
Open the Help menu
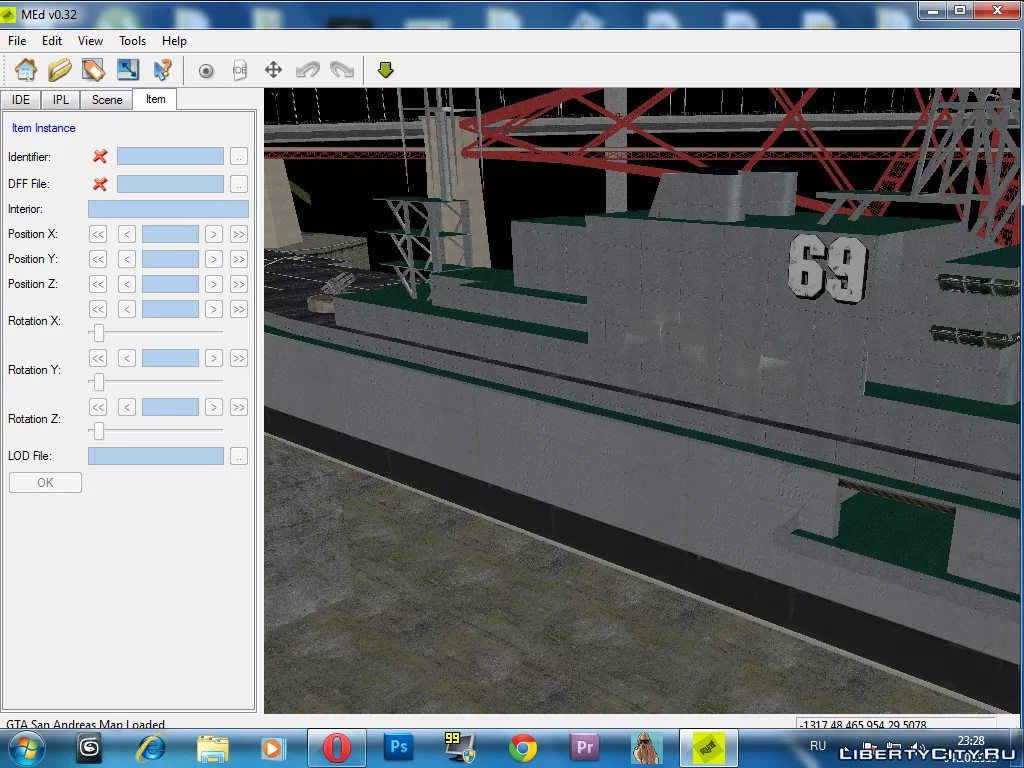pyautogui.click(x=174, y=40)
